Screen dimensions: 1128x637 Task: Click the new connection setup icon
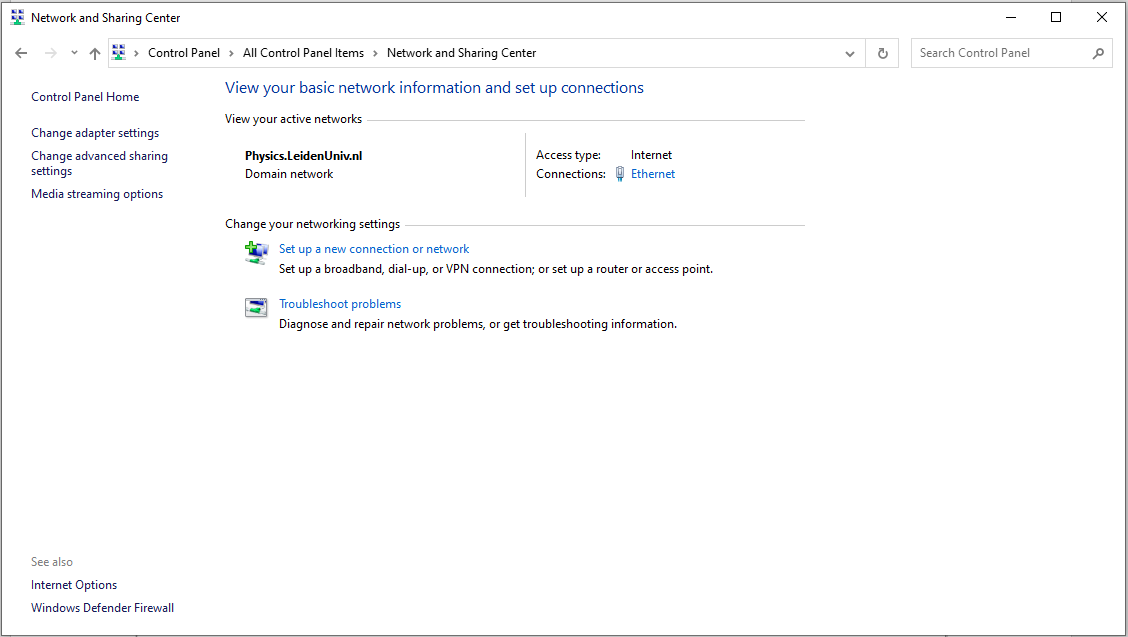pyautogui.click(x=256, y=253)
